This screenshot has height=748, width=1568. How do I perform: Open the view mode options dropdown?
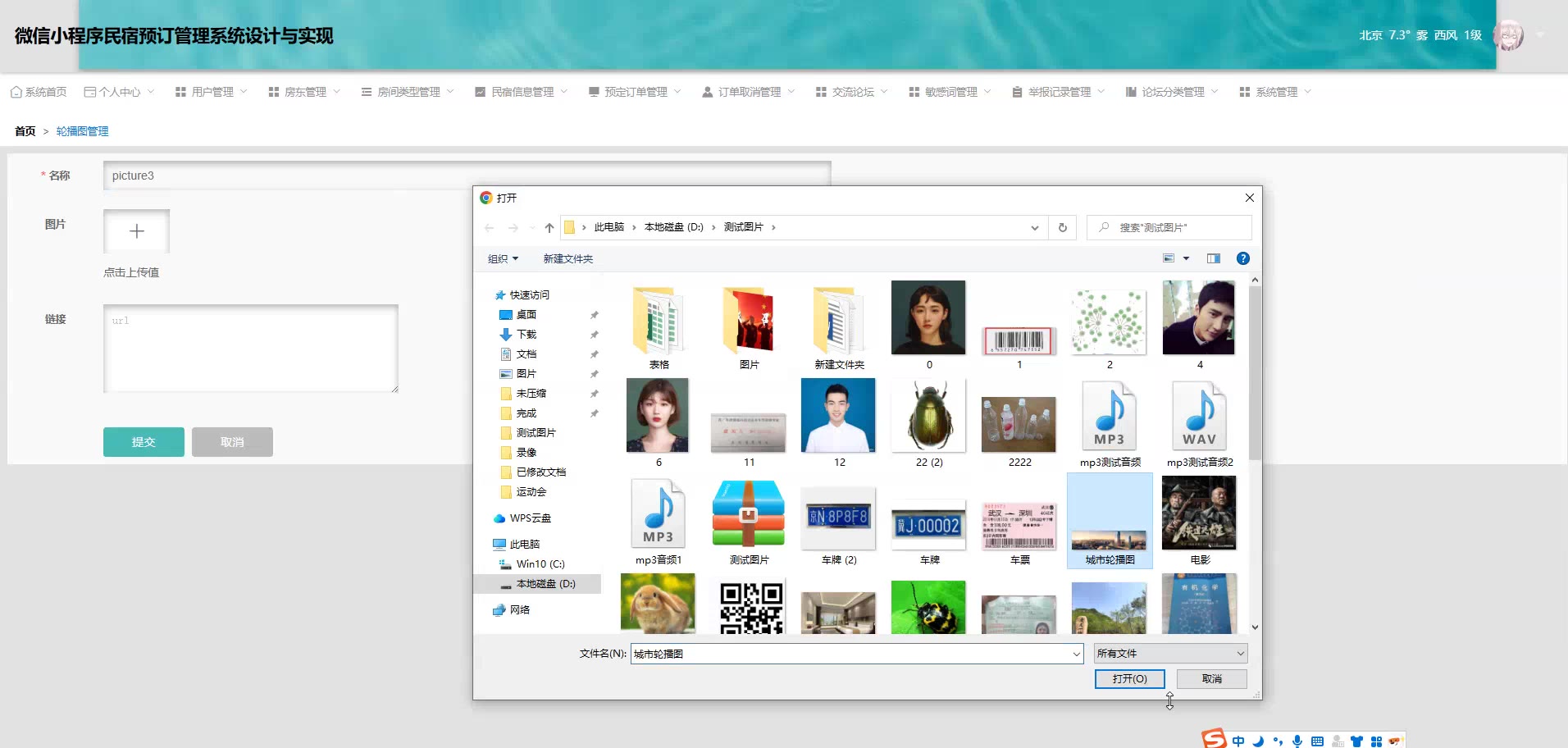coord(1186,258)
